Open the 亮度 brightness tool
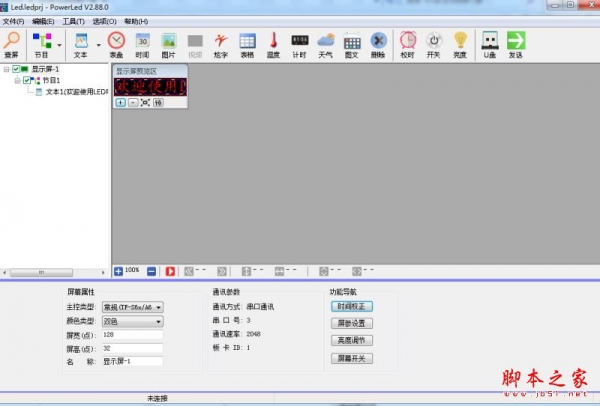The width and height of the screenshot is (600, 406). click(460, 43)
